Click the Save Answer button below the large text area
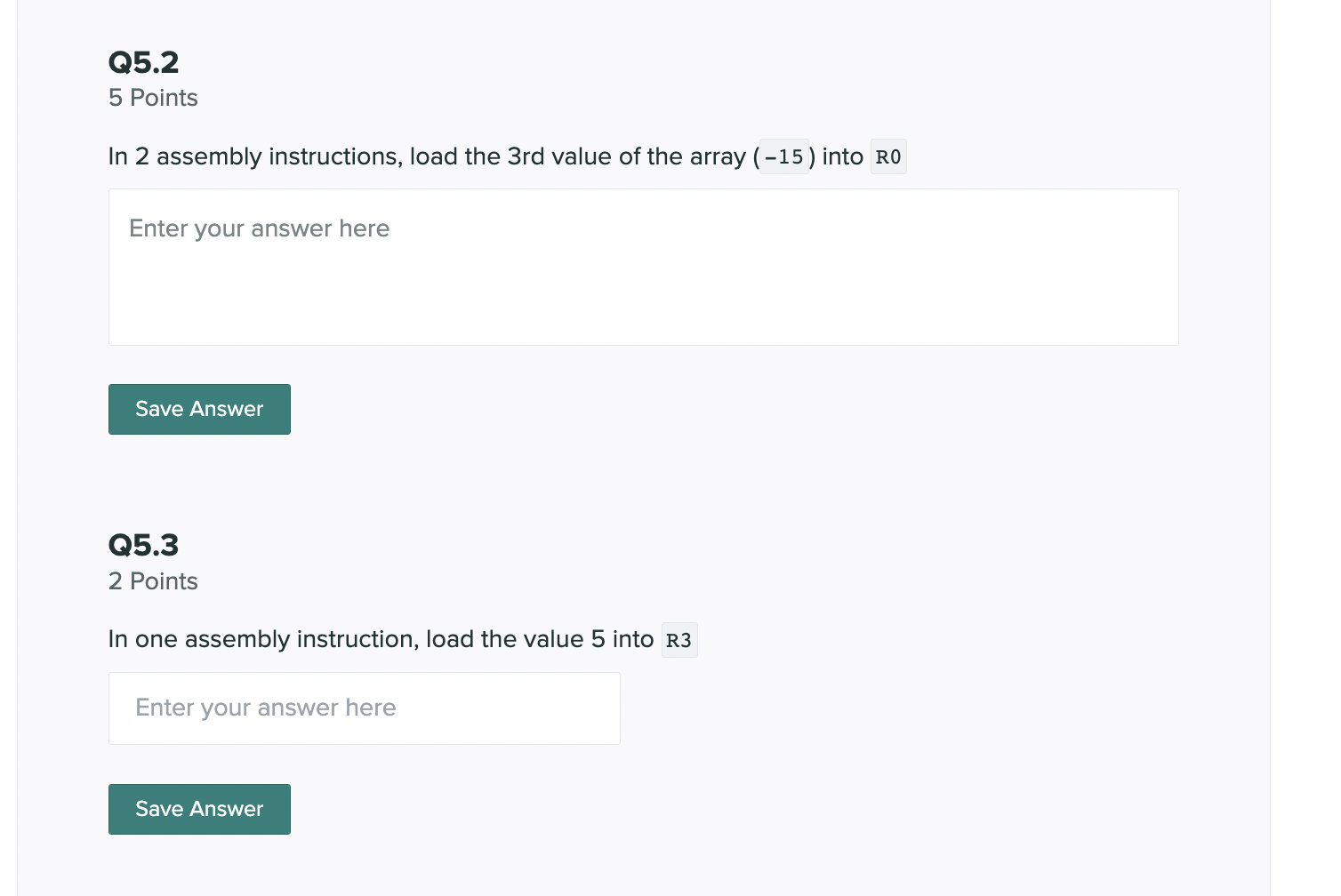 (199, 409)
